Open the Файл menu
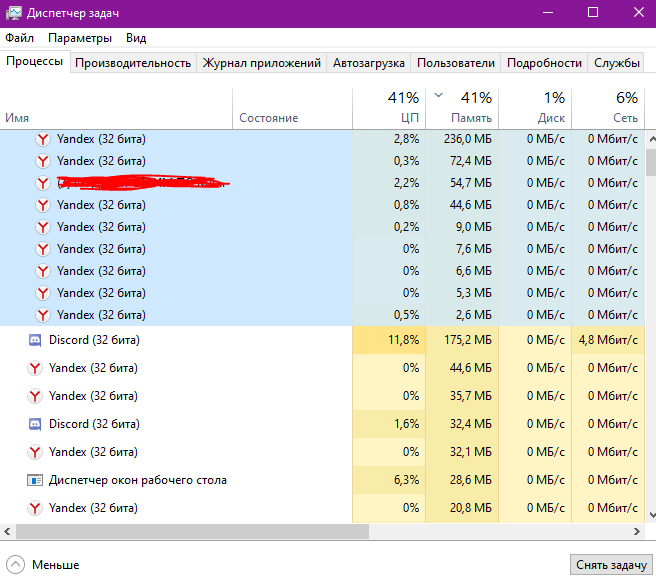 19,38
